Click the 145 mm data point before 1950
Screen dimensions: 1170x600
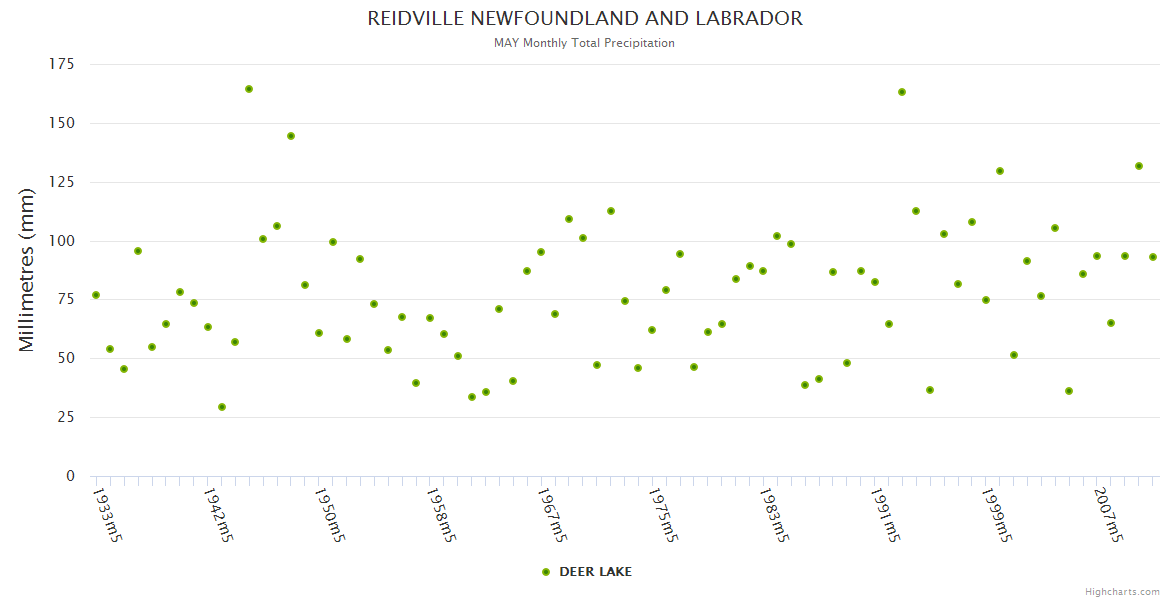tap(291, 136)
